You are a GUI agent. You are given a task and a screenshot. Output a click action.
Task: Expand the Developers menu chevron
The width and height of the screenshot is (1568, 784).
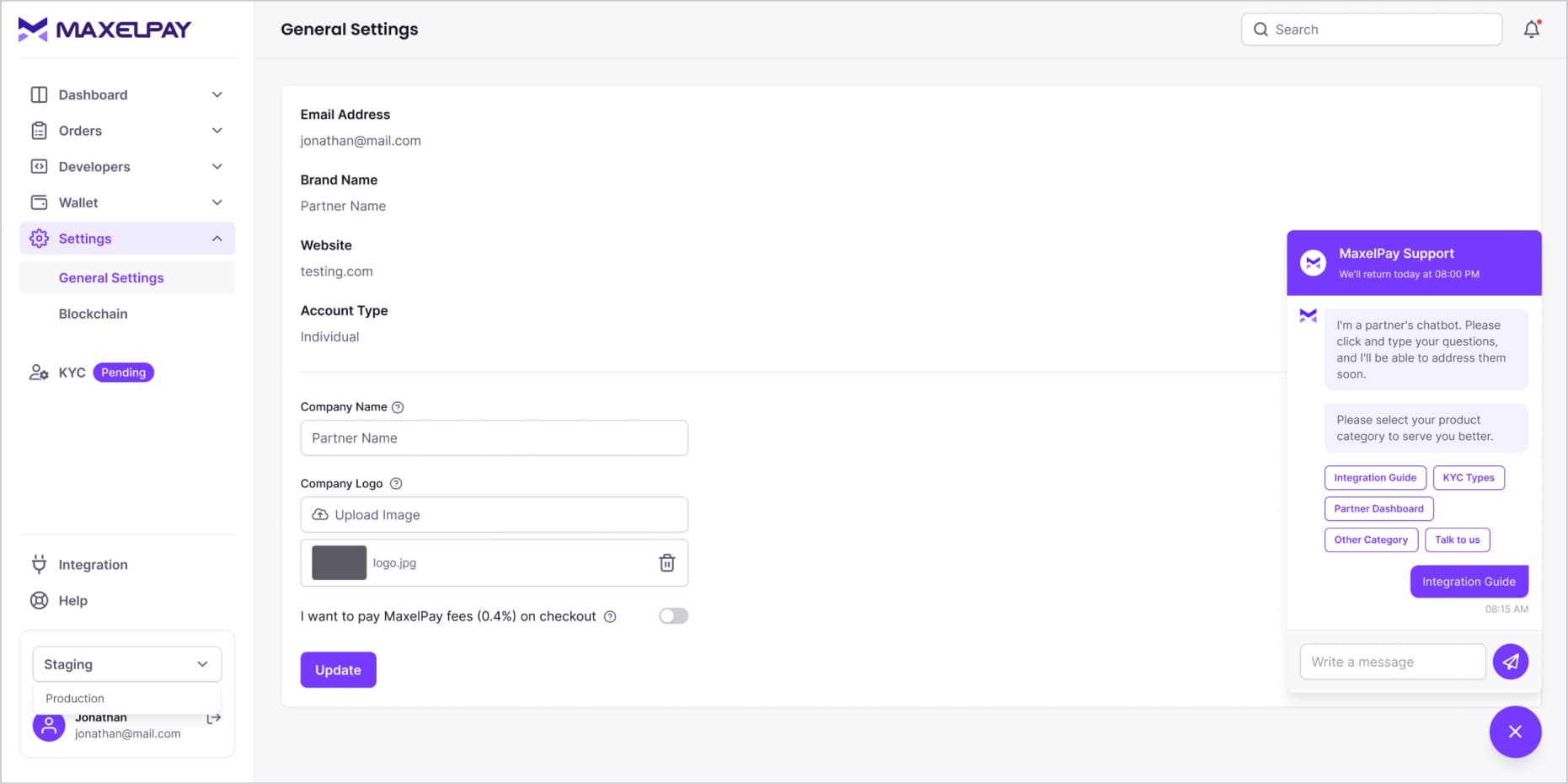click(217, 166)
